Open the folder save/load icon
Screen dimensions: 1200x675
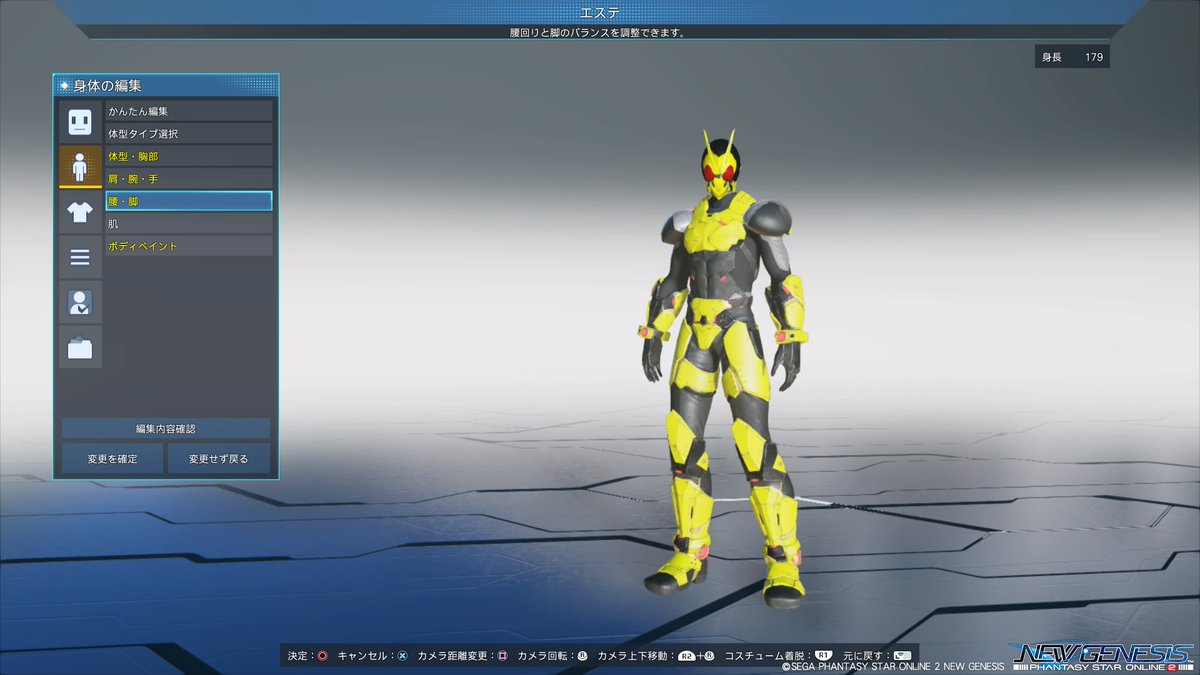click(80, 347)
